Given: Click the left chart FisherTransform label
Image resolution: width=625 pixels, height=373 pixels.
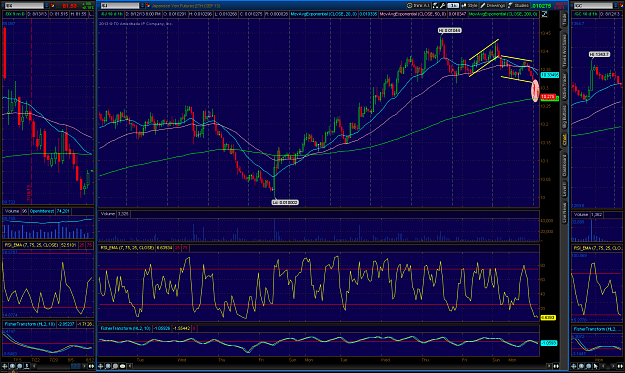Looking at the screenshot, I should pos(30,324).
